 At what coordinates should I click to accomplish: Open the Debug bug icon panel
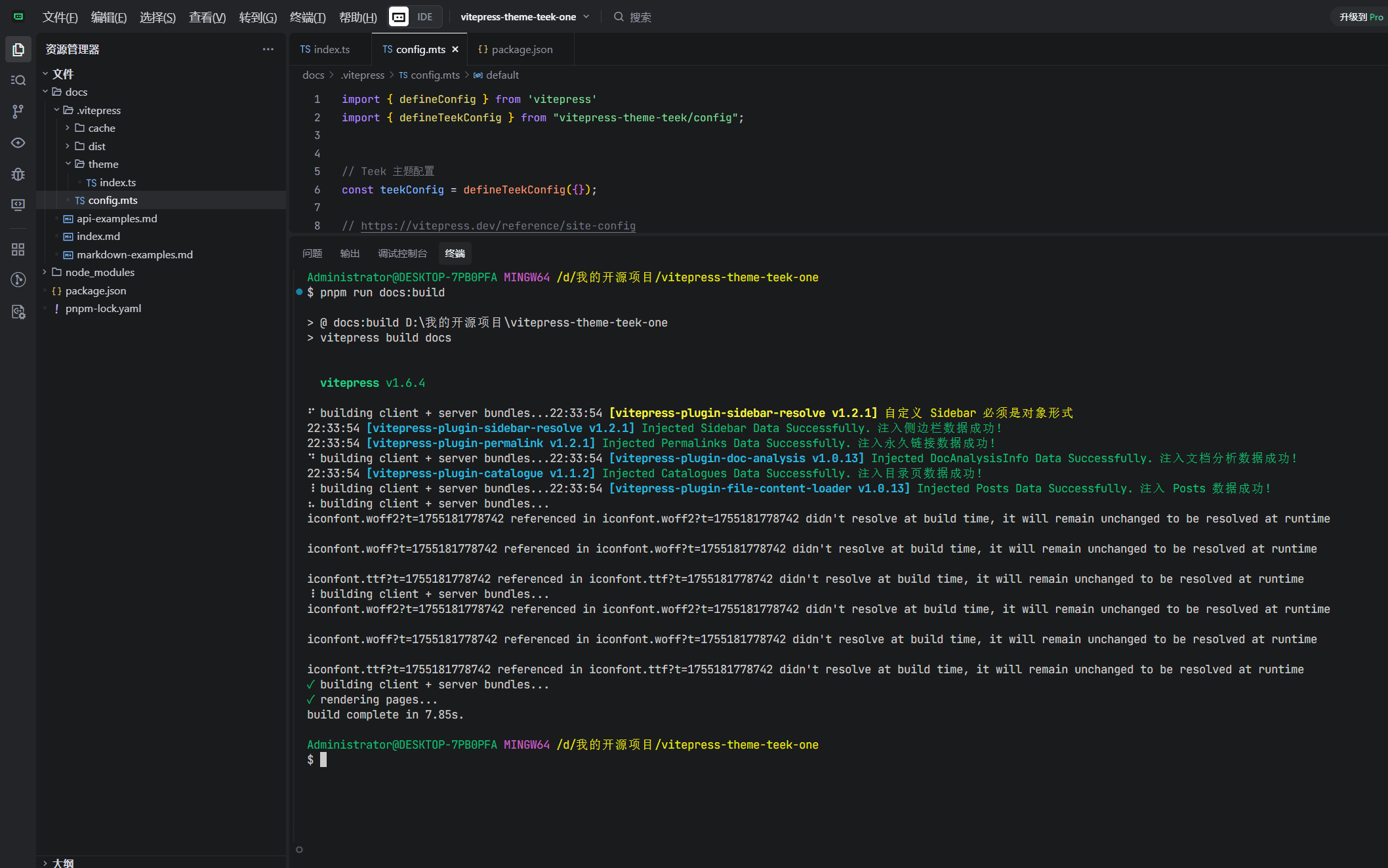coord(18,174)
